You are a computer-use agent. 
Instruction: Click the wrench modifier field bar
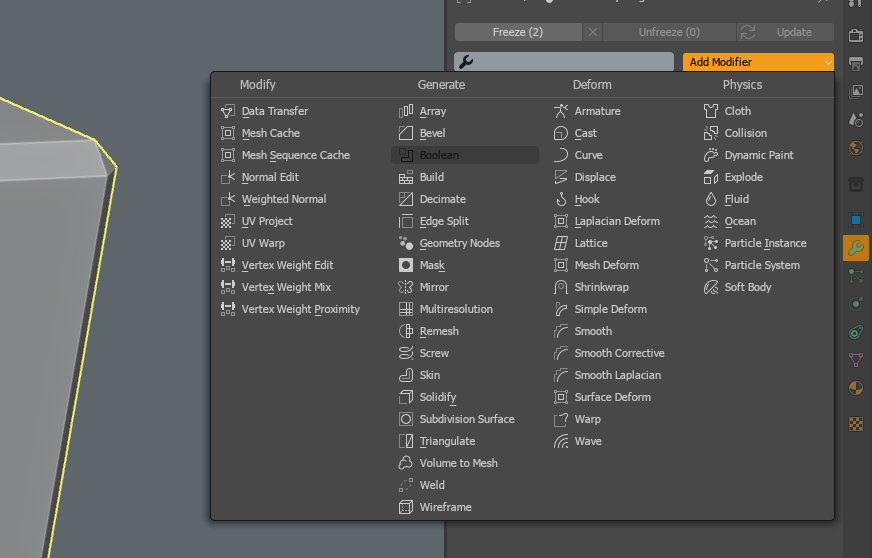coord(564,62)
